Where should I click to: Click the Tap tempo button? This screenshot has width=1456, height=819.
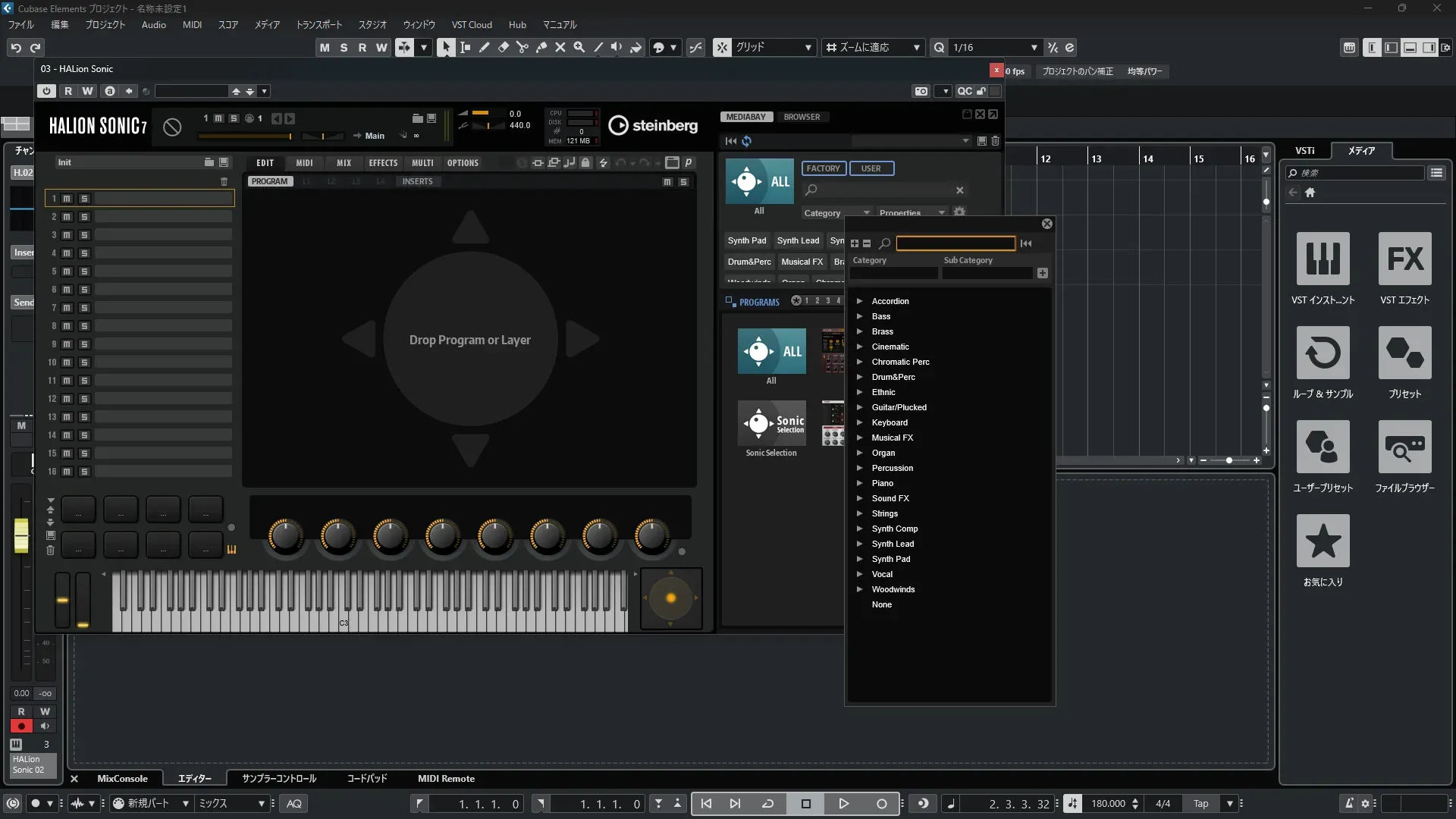pos(1200,804)
